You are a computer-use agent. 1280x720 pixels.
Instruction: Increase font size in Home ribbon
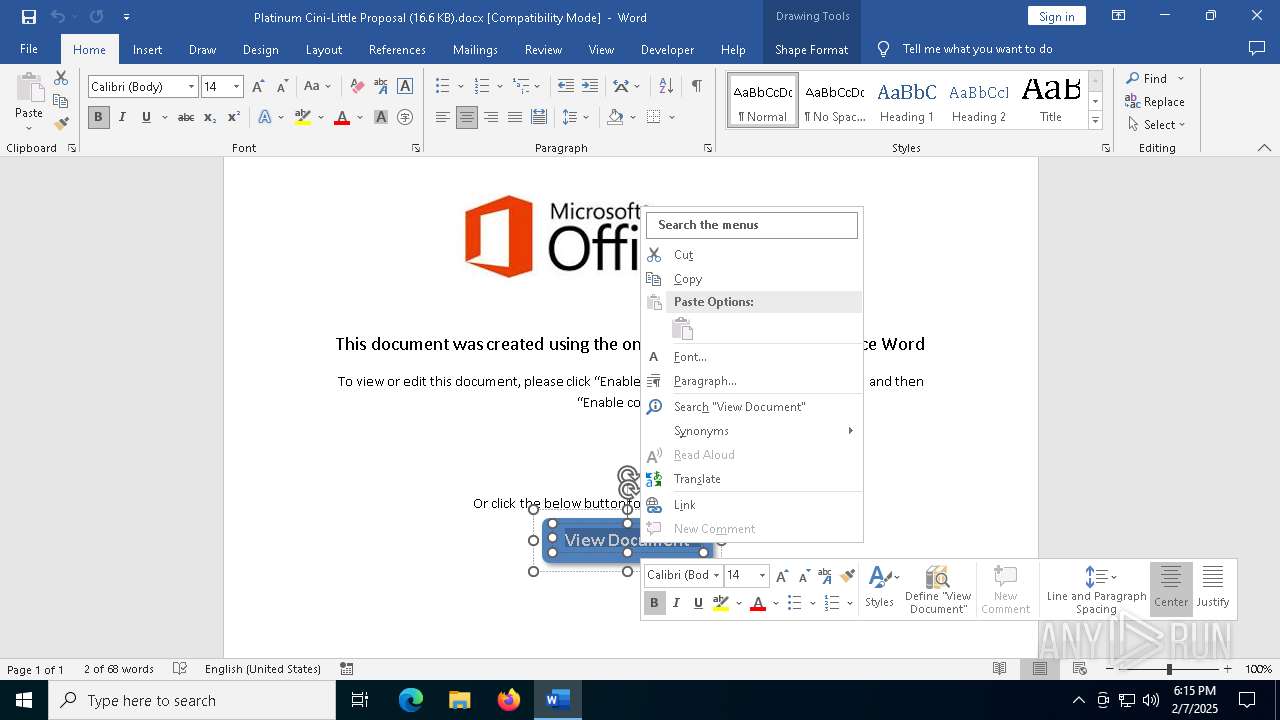point(258,87)
